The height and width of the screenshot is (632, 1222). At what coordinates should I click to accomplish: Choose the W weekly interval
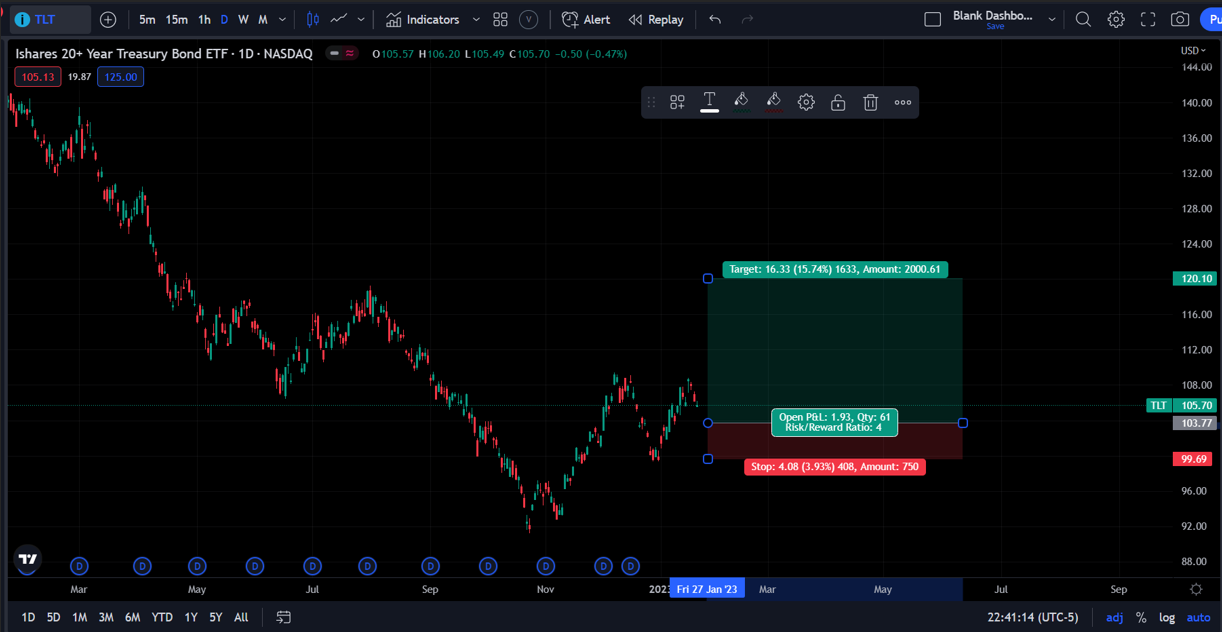[243, 19]
